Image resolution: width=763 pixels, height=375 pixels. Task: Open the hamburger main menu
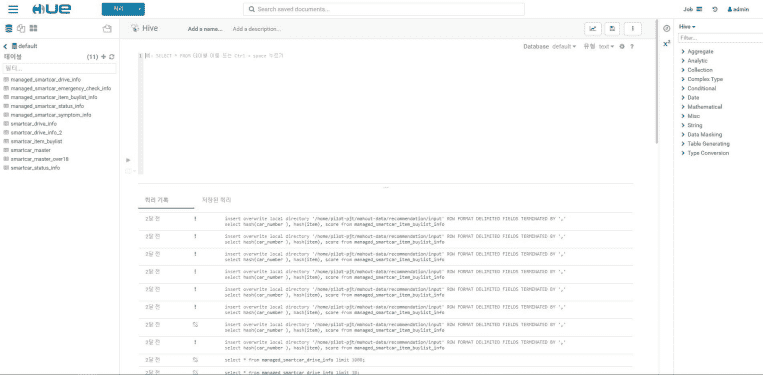[x=13, y=9]
